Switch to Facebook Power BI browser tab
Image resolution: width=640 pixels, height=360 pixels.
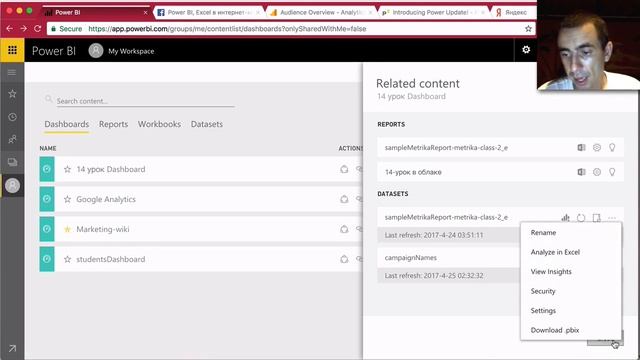click(208, 13)
